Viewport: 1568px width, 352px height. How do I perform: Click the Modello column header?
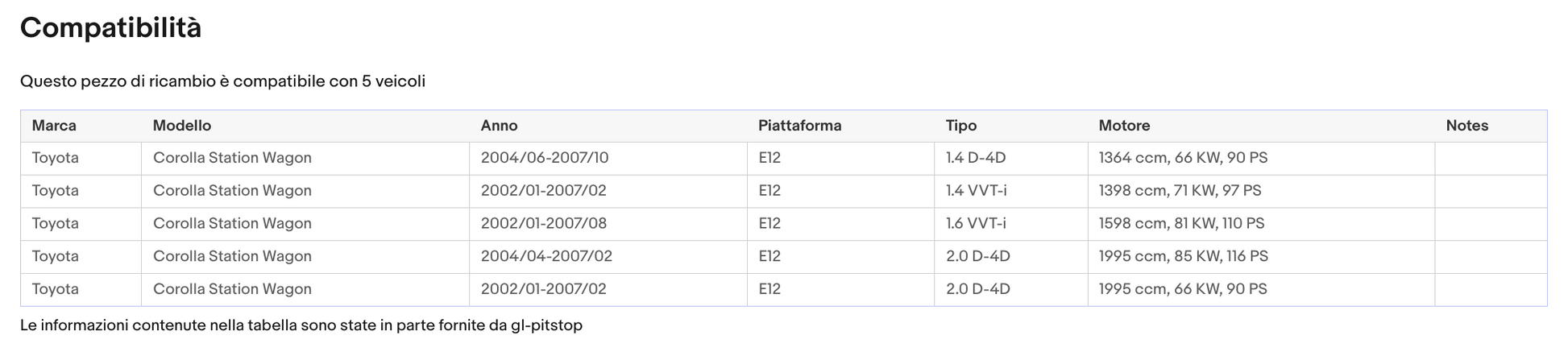305,126
